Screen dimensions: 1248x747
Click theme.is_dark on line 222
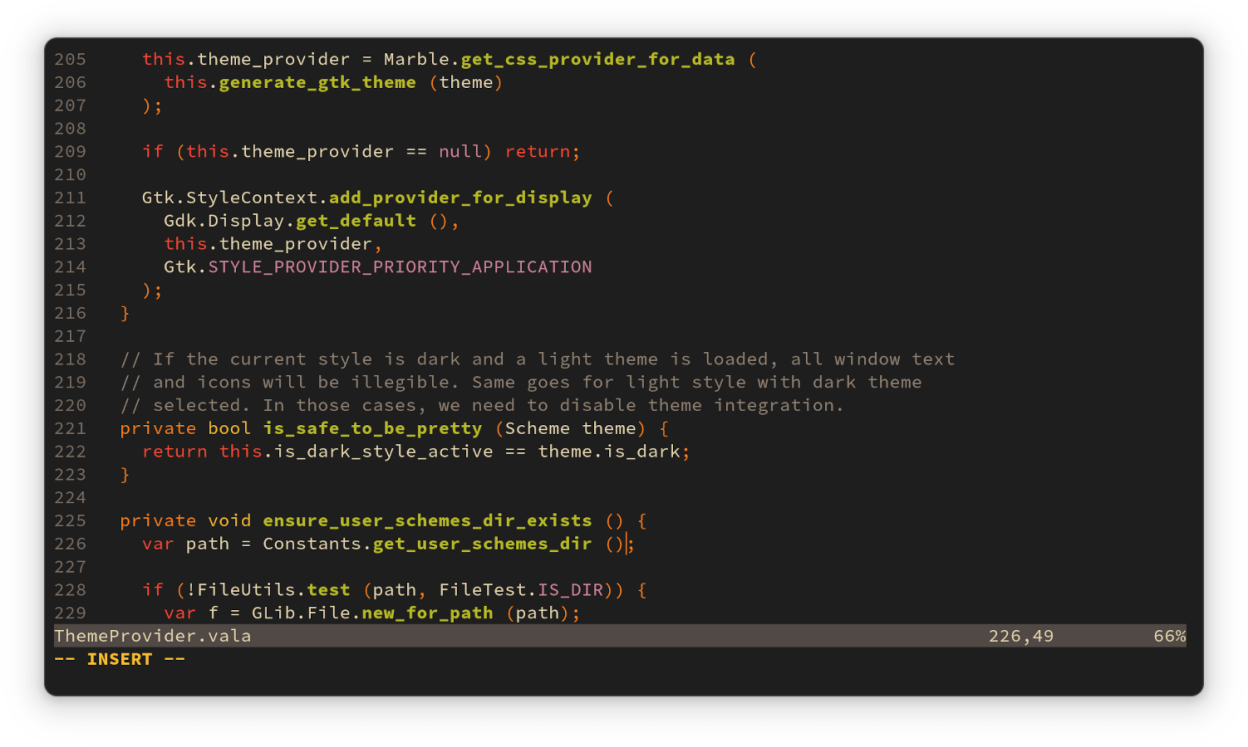(609, 451)
